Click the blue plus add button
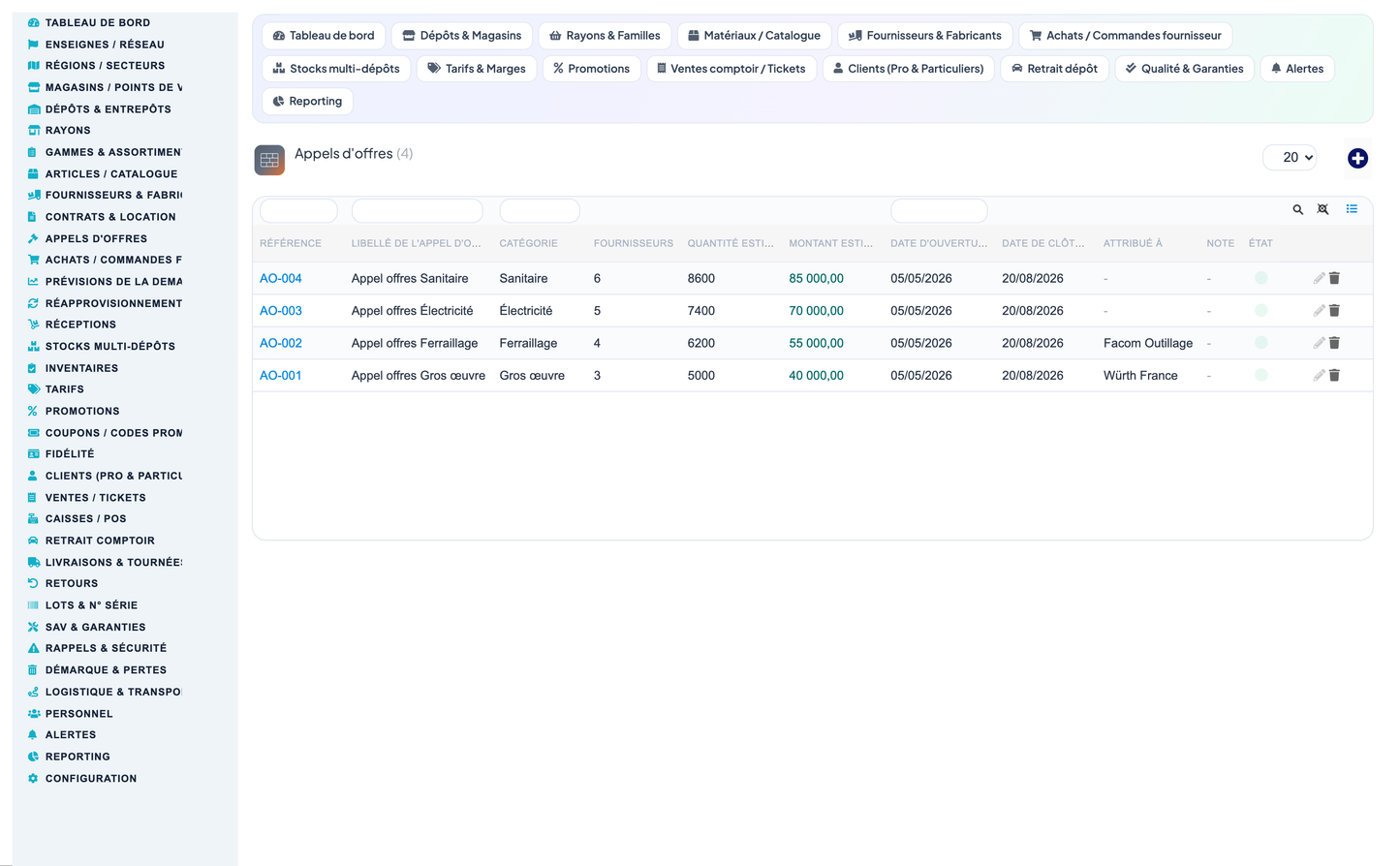 tap(1357, 158)
